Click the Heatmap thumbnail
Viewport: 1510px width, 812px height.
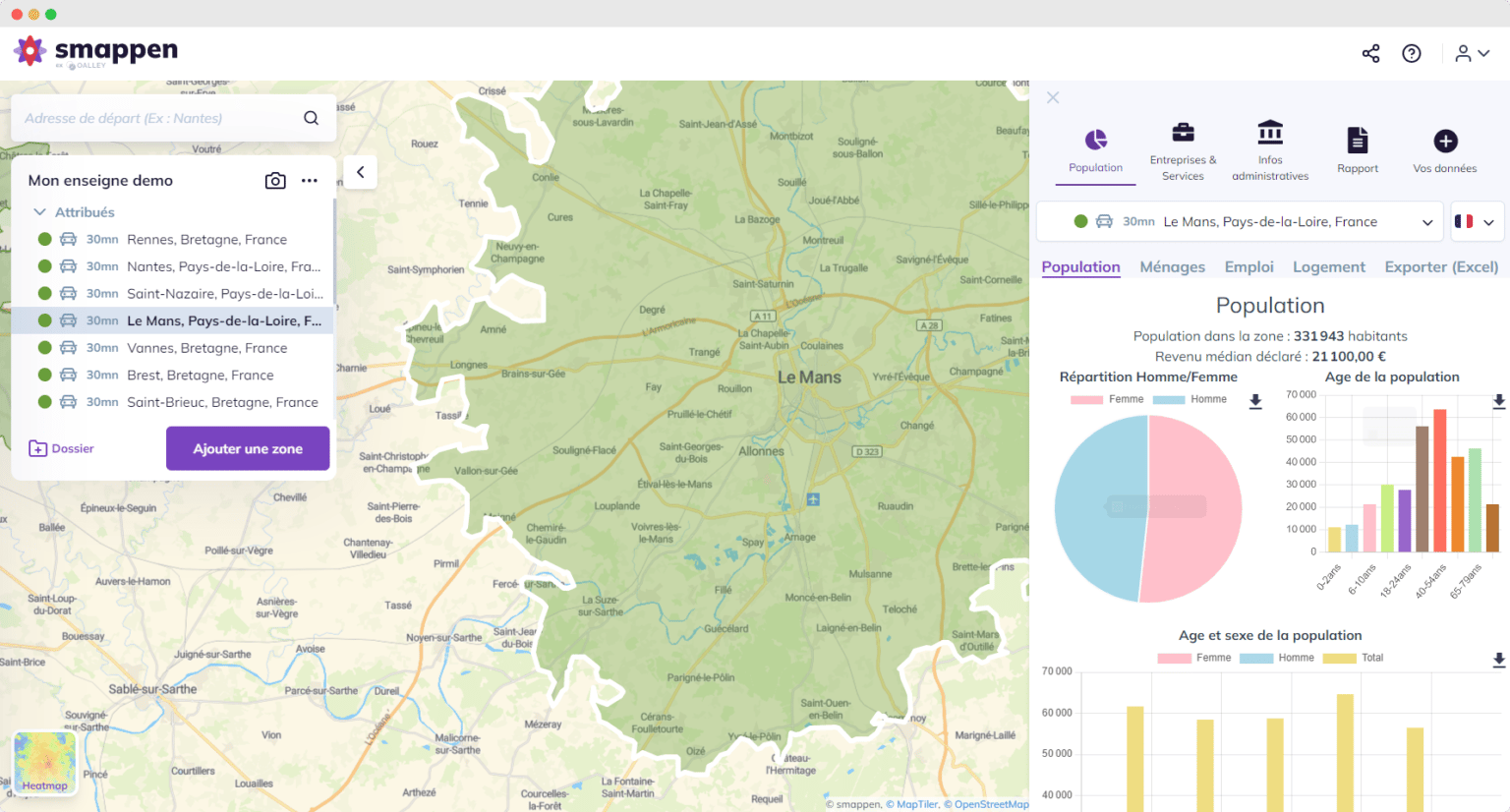pyautogui.click(x=45, y=763)
